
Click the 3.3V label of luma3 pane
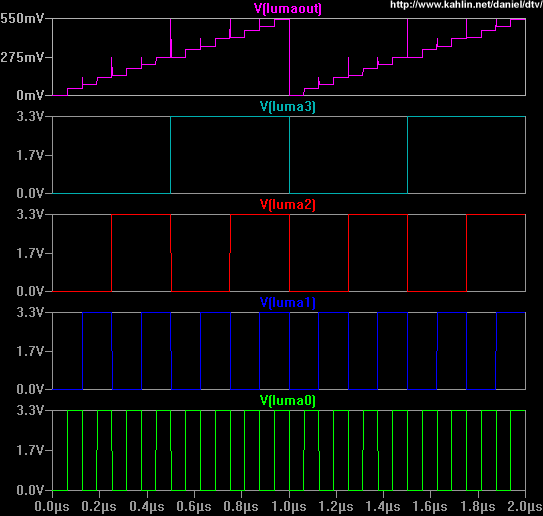coord(30,116)
